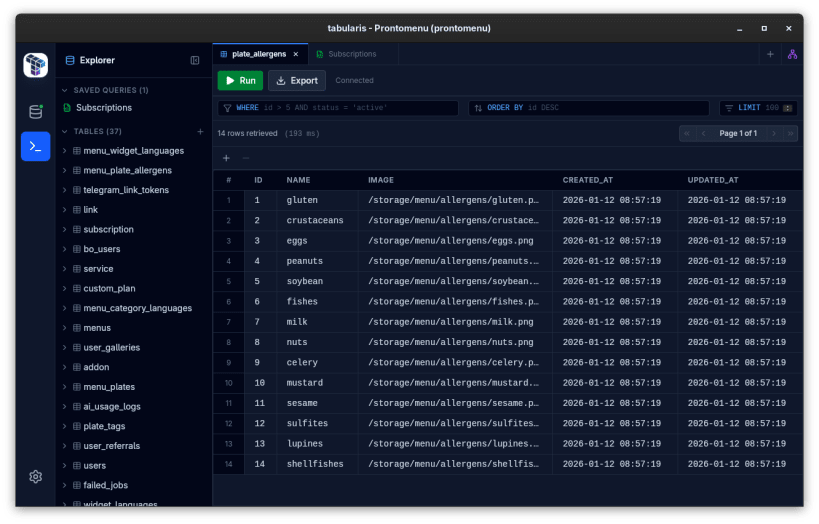The height and width of the screenshot is (524, 819).
Task: Select the menu_plates table
Action: click(x=109, y=387)
